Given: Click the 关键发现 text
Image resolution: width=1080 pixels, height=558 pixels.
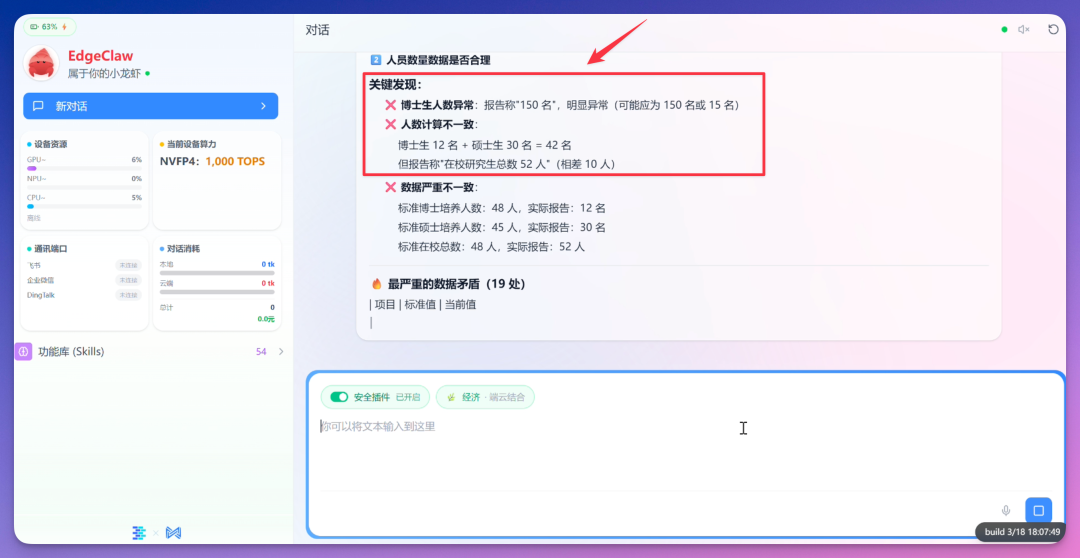Looking at the screenshot, I should (395, 85).
